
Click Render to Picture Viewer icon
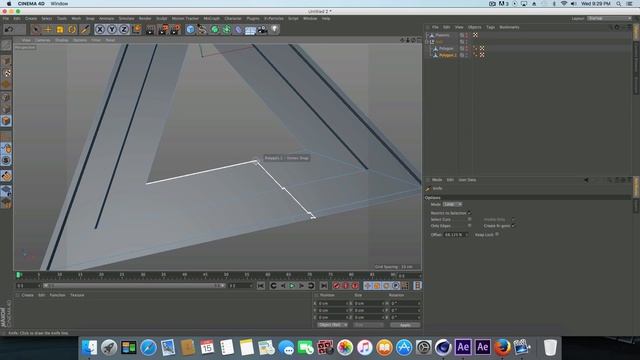[163, 29]
